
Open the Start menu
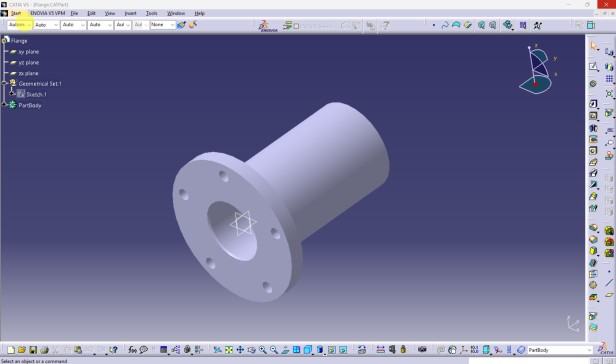(16, 13)
